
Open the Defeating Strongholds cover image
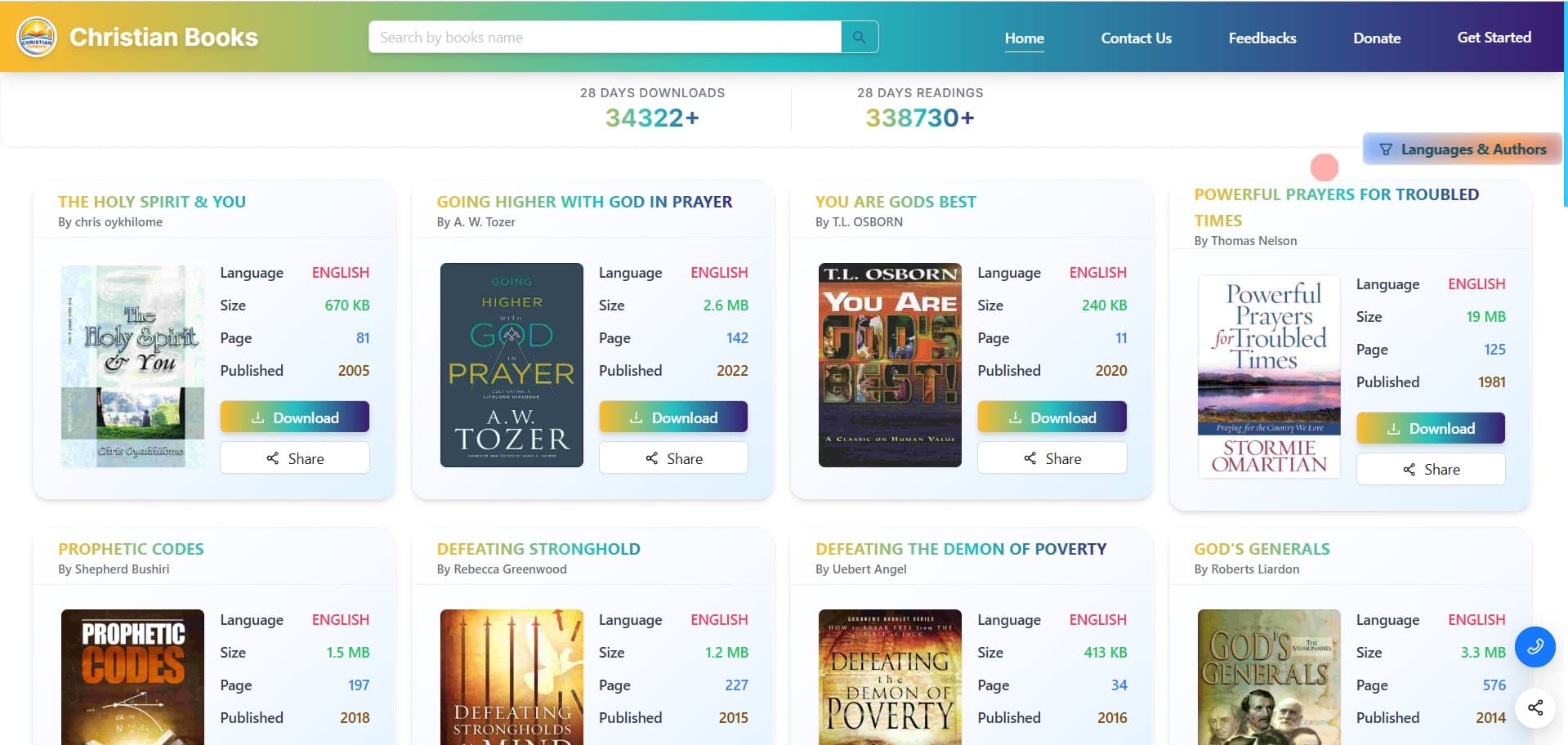[x=511, y=677]
